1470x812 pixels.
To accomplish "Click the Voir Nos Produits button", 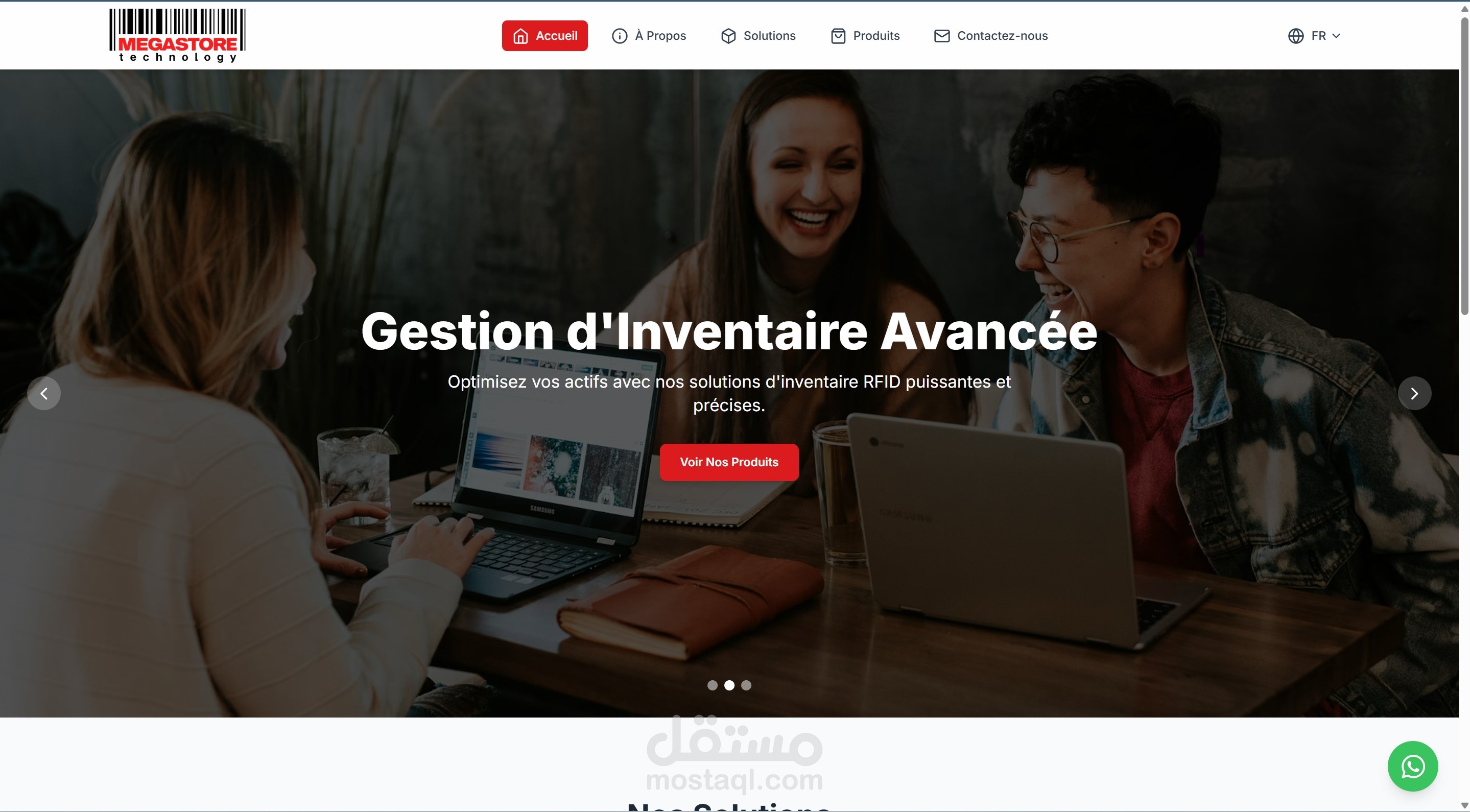I will 729,462.
